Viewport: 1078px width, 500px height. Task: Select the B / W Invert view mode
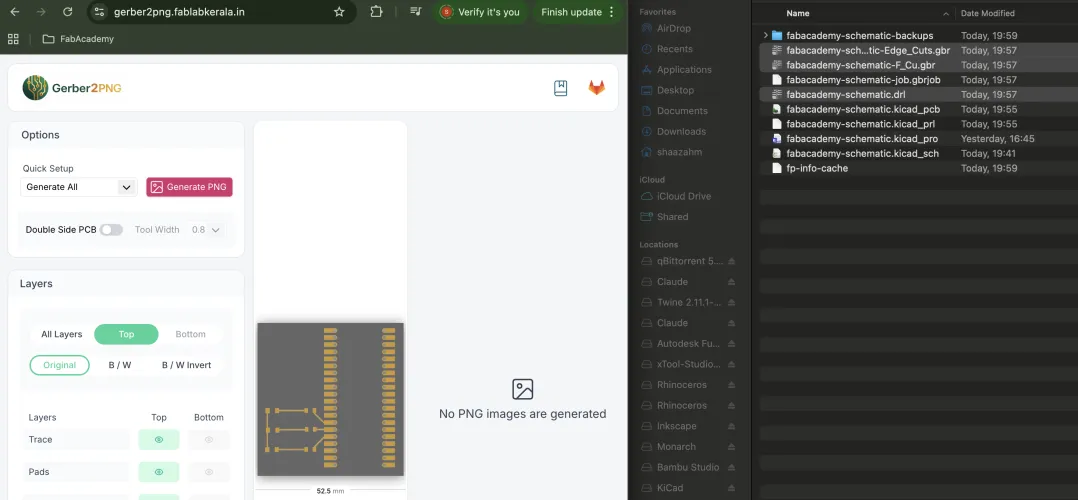[x=186, y=365]
